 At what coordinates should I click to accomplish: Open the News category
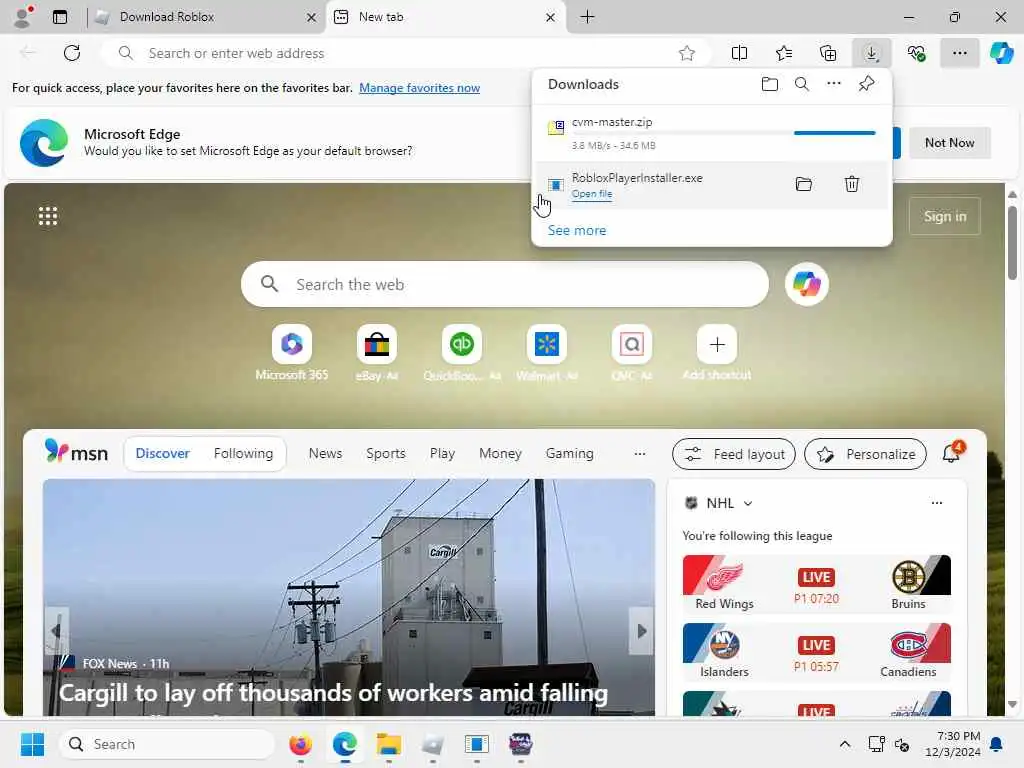click(x=325, y=453)
